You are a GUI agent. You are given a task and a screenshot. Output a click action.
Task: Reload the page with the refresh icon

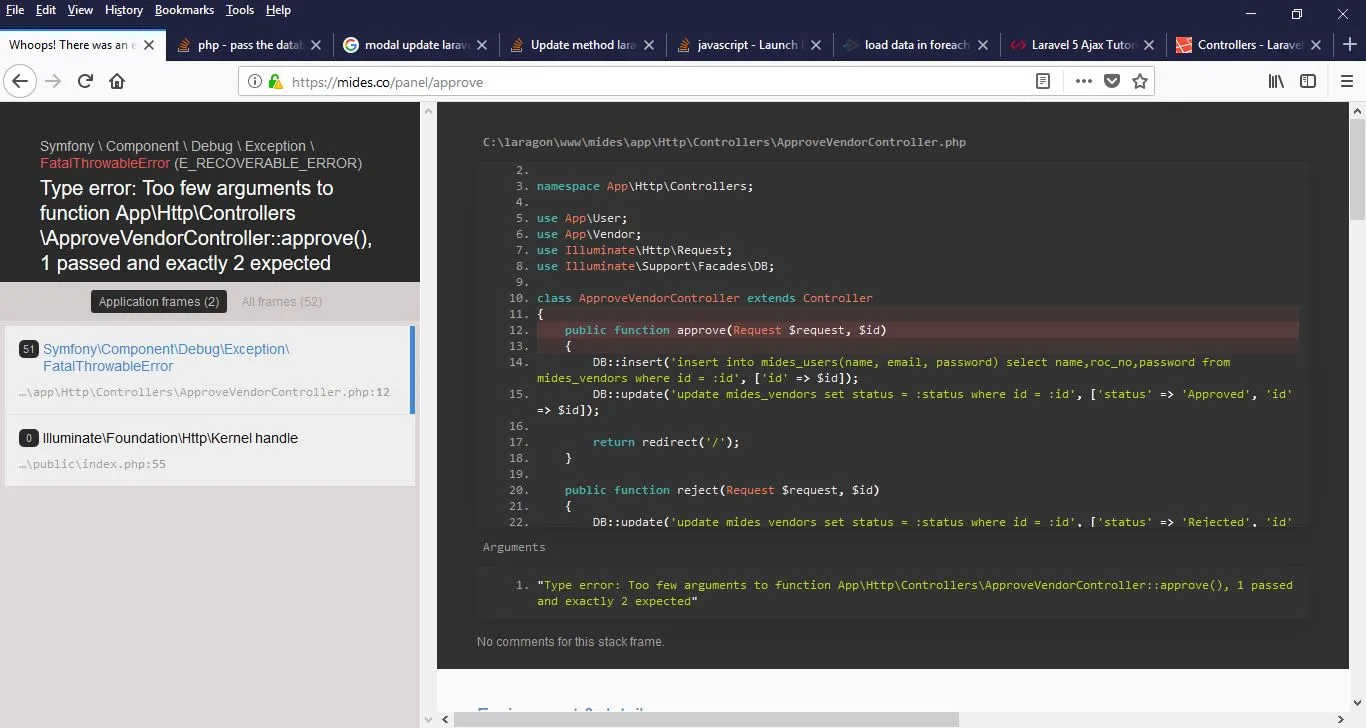pyautogui.click(x=85, y=81)
